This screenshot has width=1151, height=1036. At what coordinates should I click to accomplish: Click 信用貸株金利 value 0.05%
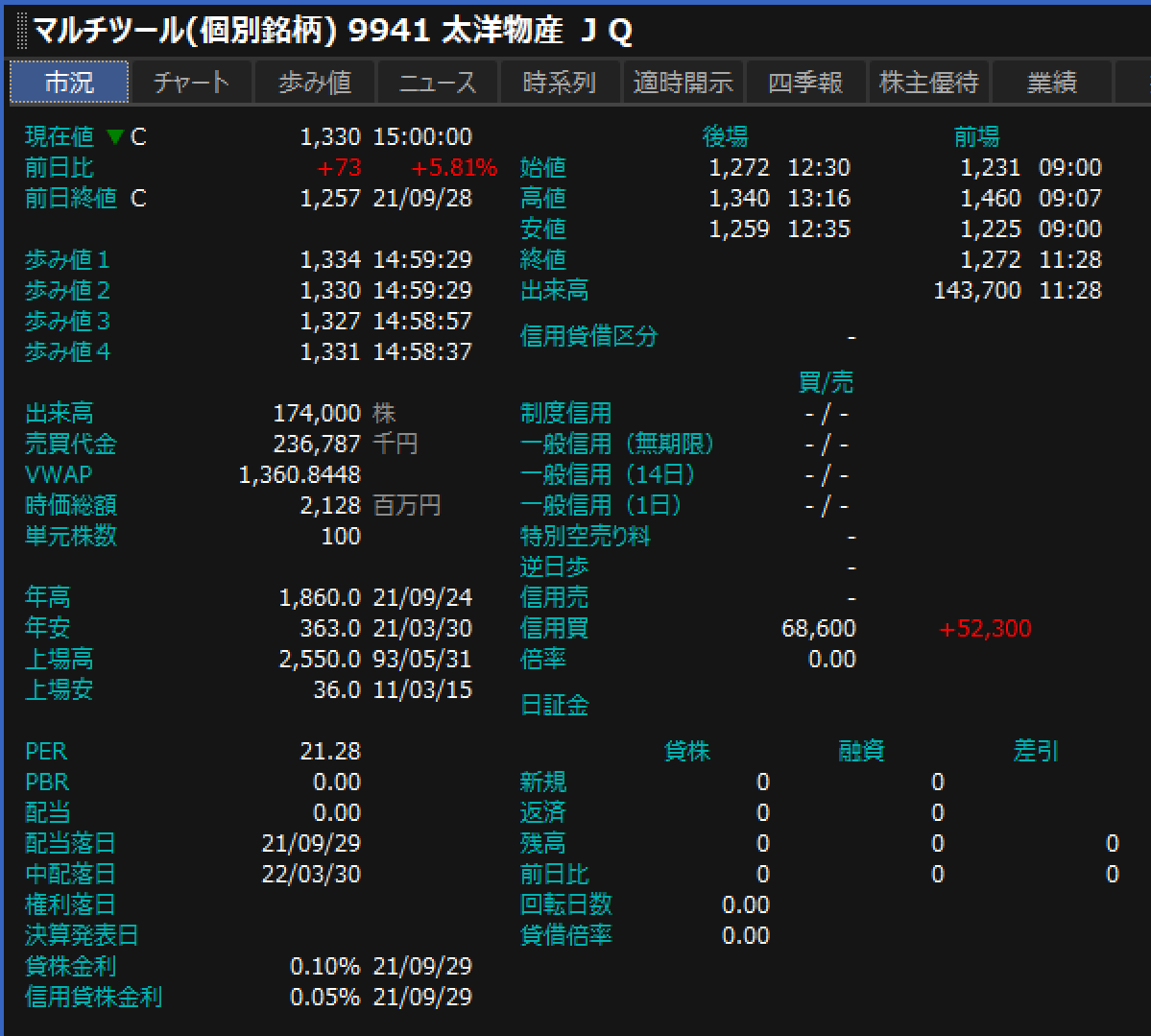tap(325, 997)
